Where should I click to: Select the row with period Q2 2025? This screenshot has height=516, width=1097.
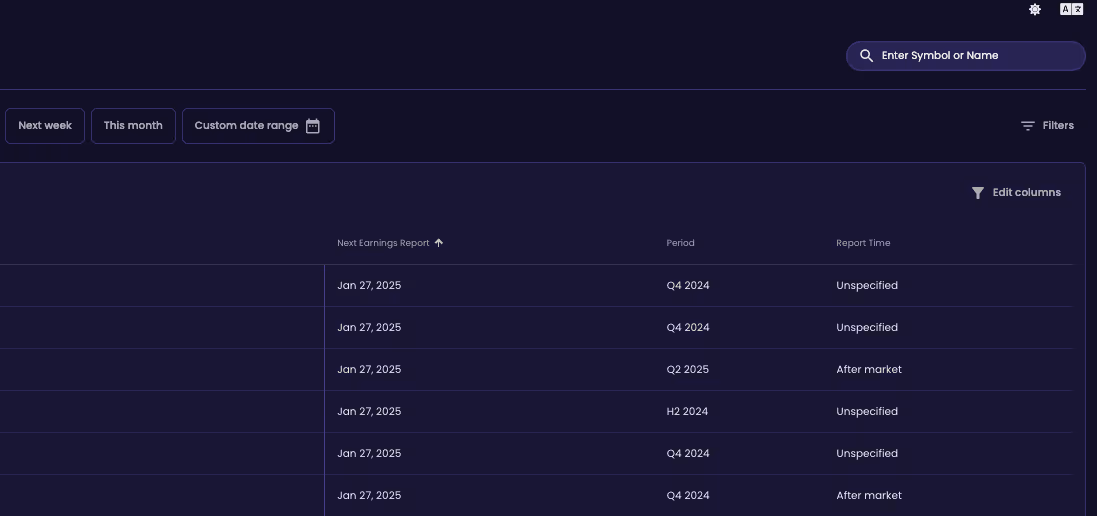coord(536,369)
